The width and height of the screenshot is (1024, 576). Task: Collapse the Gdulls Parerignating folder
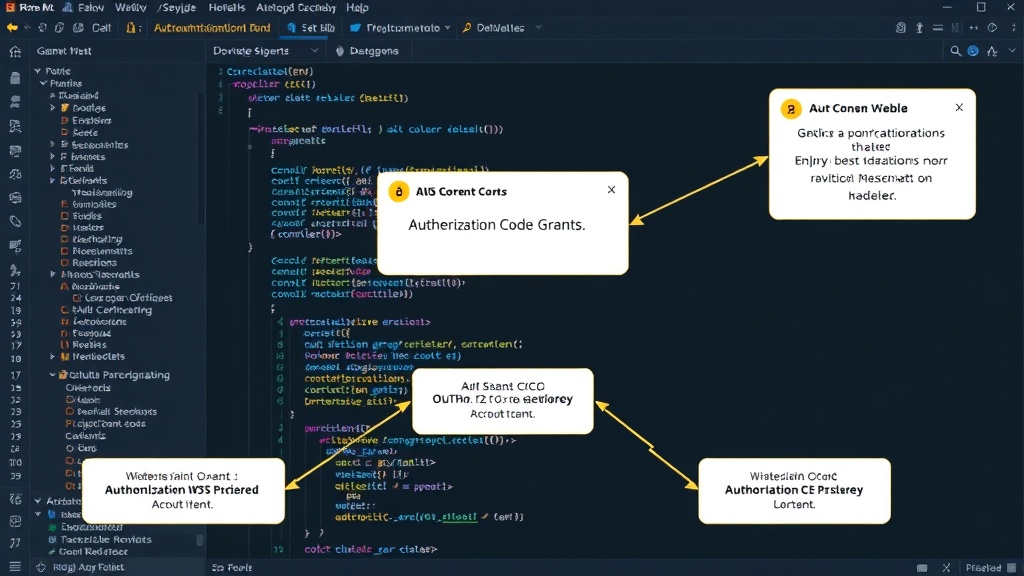point(53,375)
